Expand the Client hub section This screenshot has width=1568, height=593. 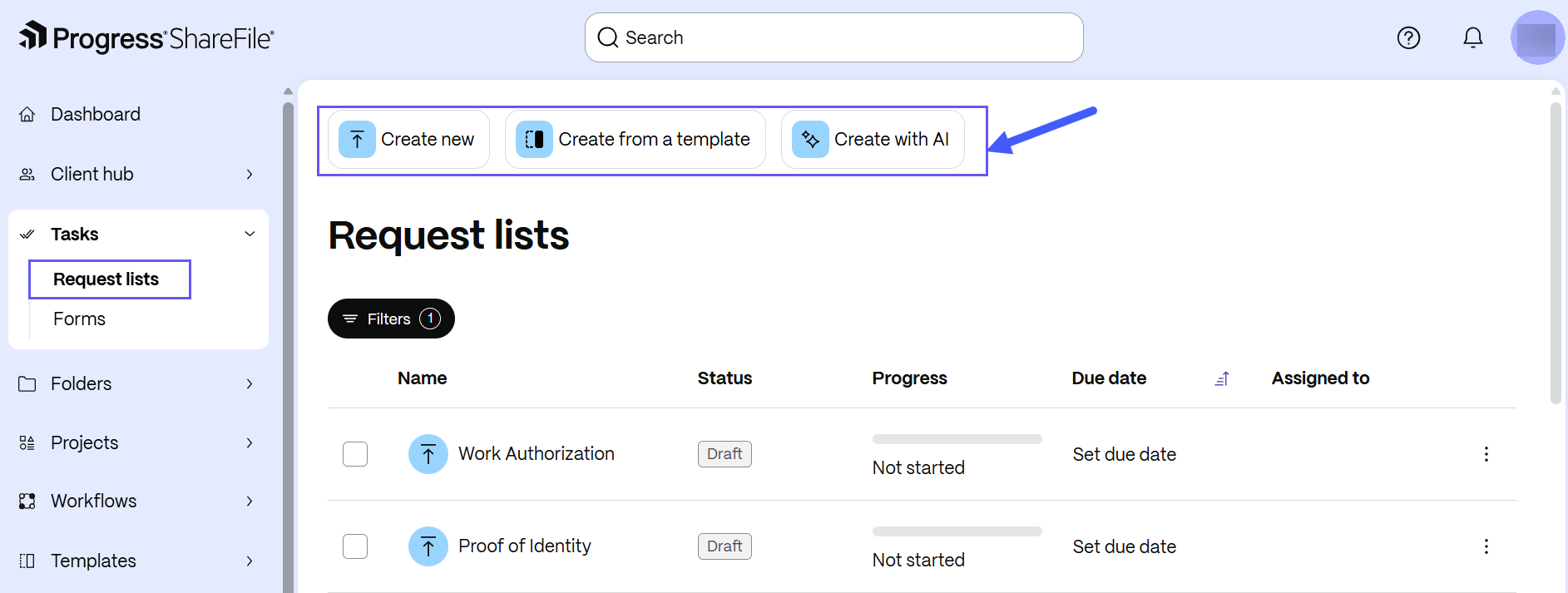250,175
